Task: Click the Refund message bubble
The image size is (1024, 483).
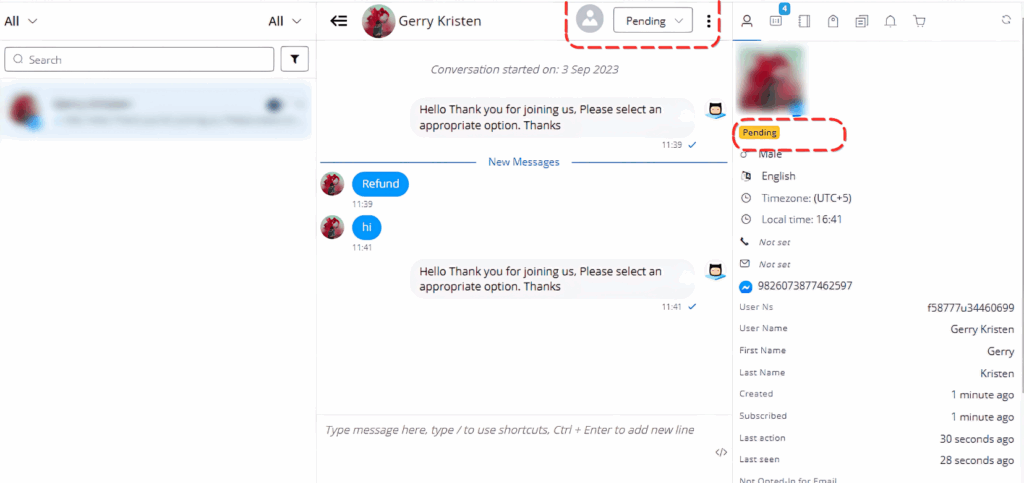Action: click(x=380, y=184)
